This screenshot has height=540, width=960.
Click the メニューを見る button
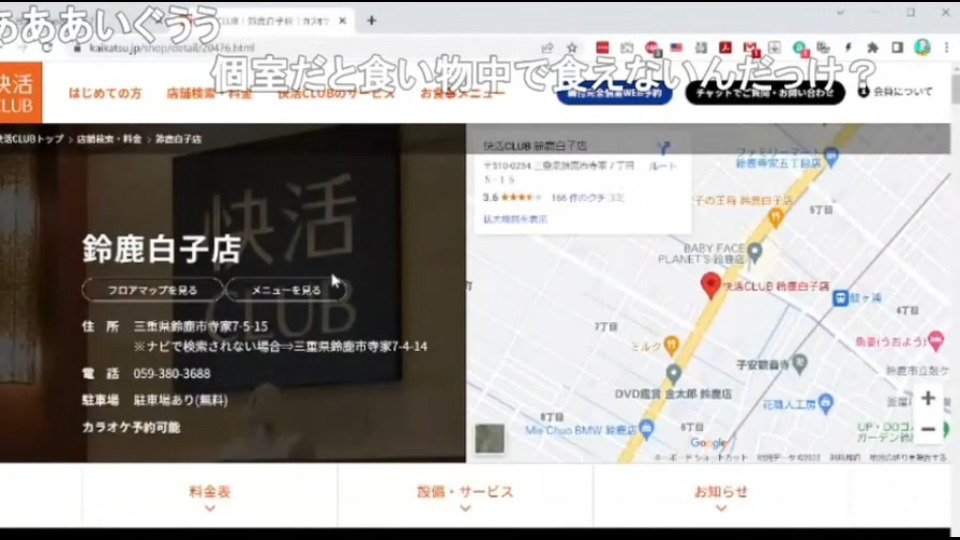[286, 290]
